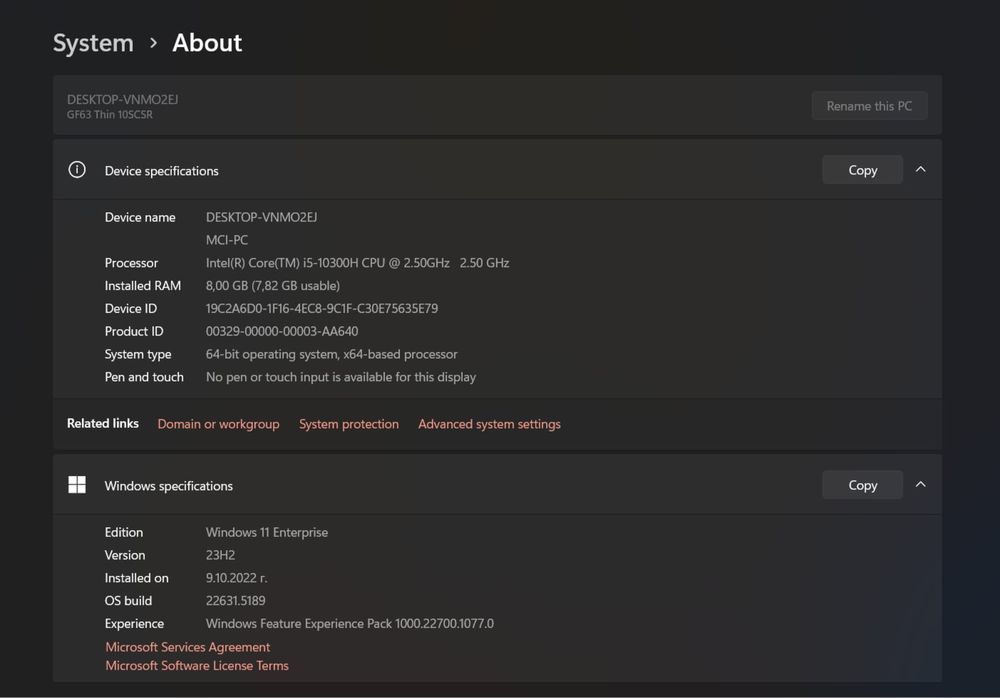Click the Device ID label
The image size is (1000, 698).
[x=130, y=309]
